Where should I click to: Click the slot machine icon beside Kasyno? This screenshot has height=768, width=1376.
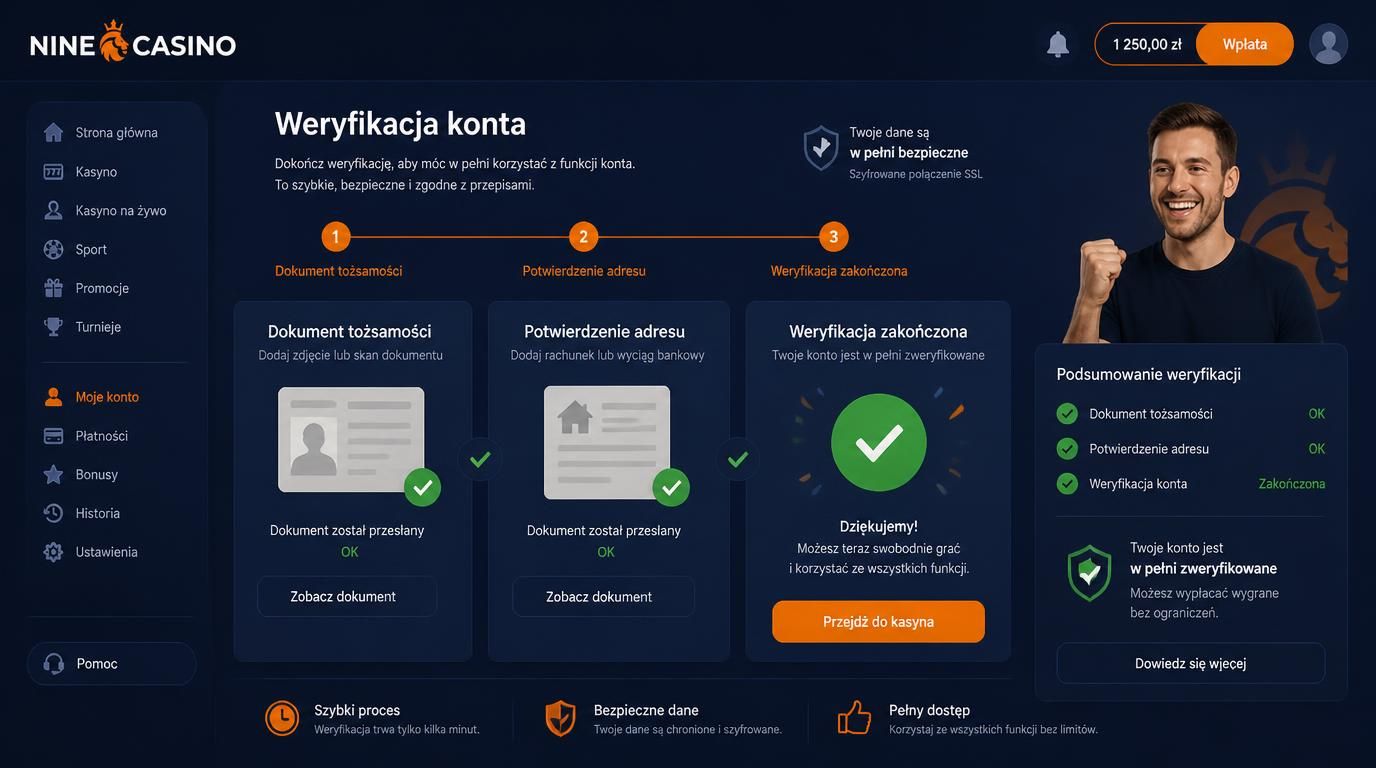(x=53, y=171)
